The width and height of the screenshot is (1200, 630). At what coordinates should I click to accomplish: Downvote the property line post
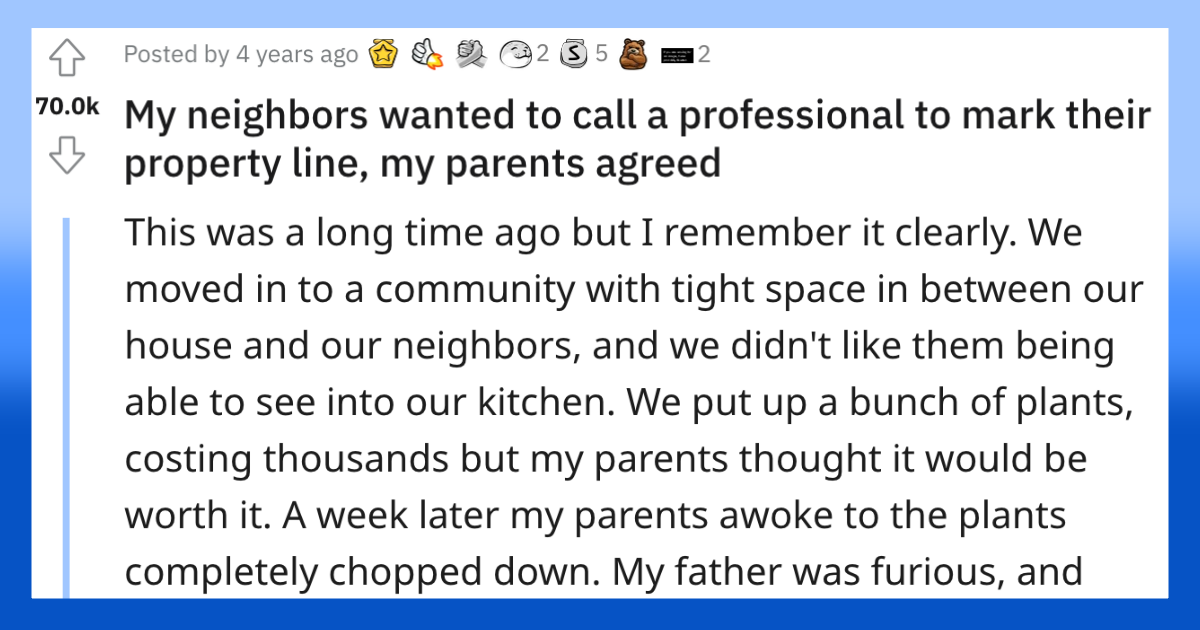click(x=66, y=155)
